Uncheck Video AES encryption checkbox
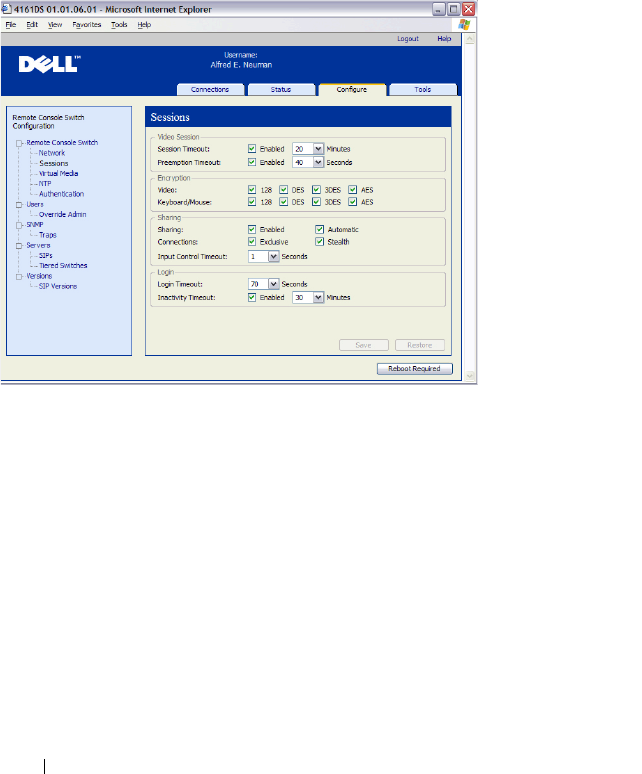The image size is (642, 774). coord(352,190)
